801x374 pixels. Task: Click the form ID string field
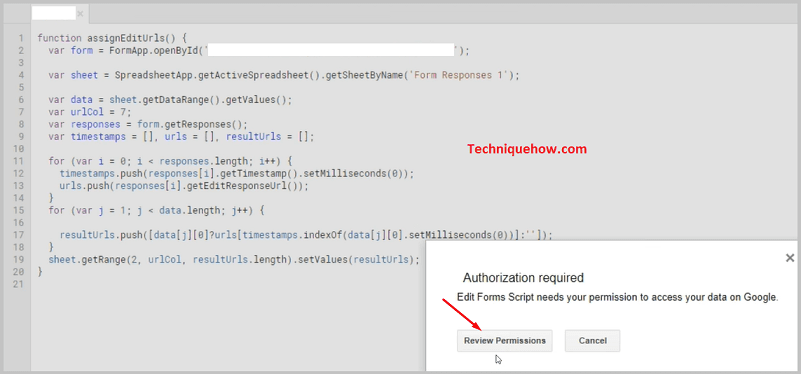(x=332, y=51)
